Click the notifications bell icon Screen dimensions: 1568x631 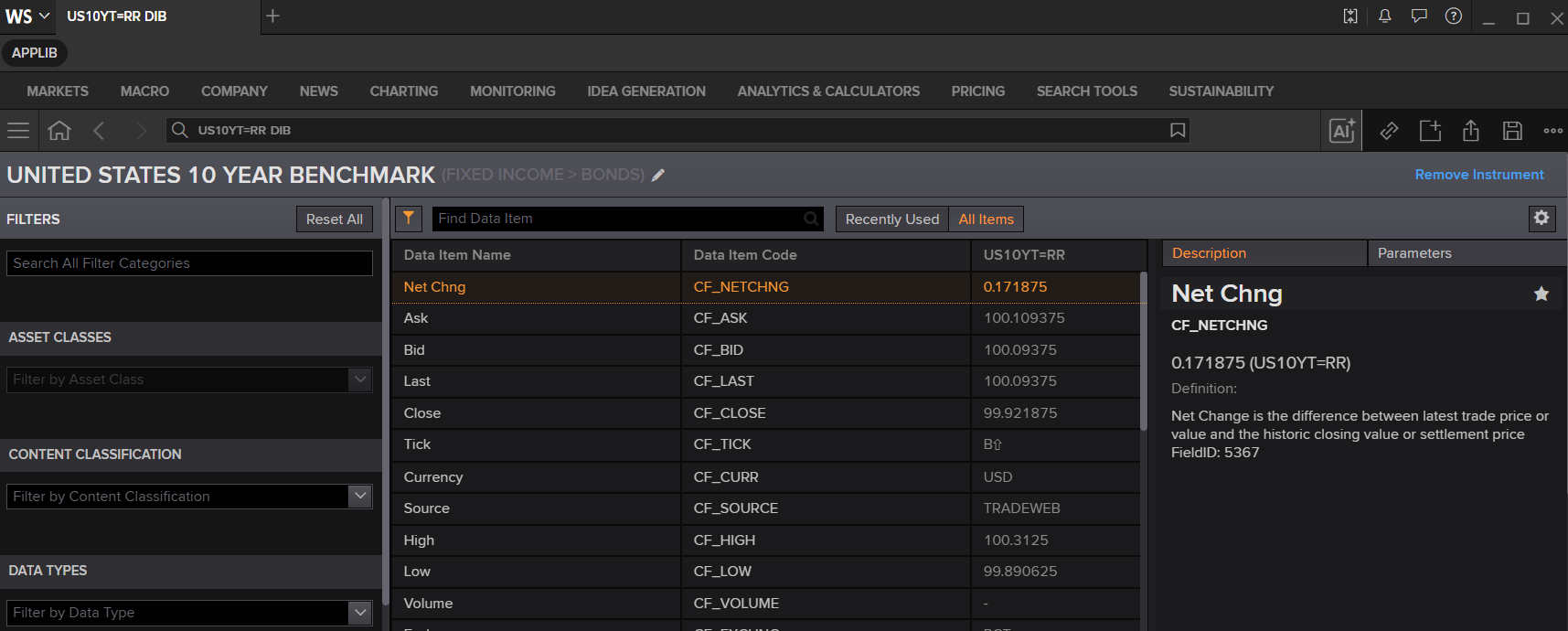(1385, 16)
